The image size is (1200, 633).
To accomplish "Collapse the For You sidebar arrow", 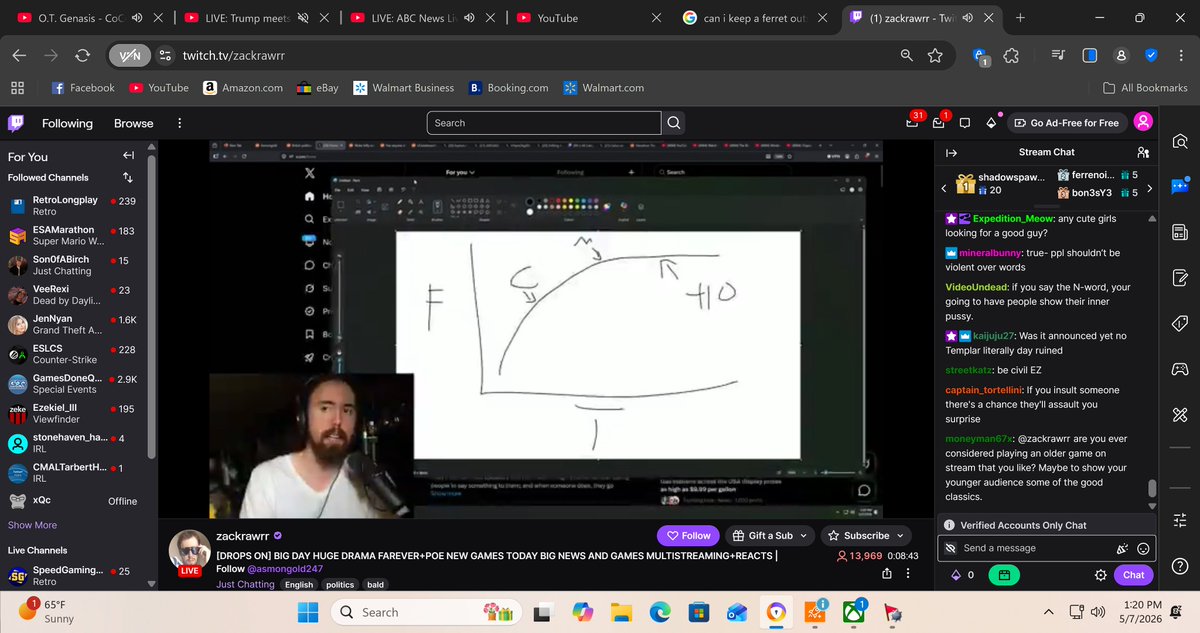I will [128, 156].
